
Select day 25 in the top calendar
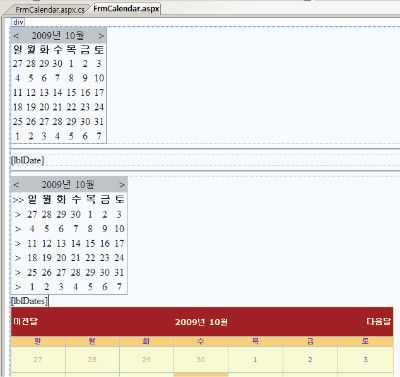(x=18, y=122)
